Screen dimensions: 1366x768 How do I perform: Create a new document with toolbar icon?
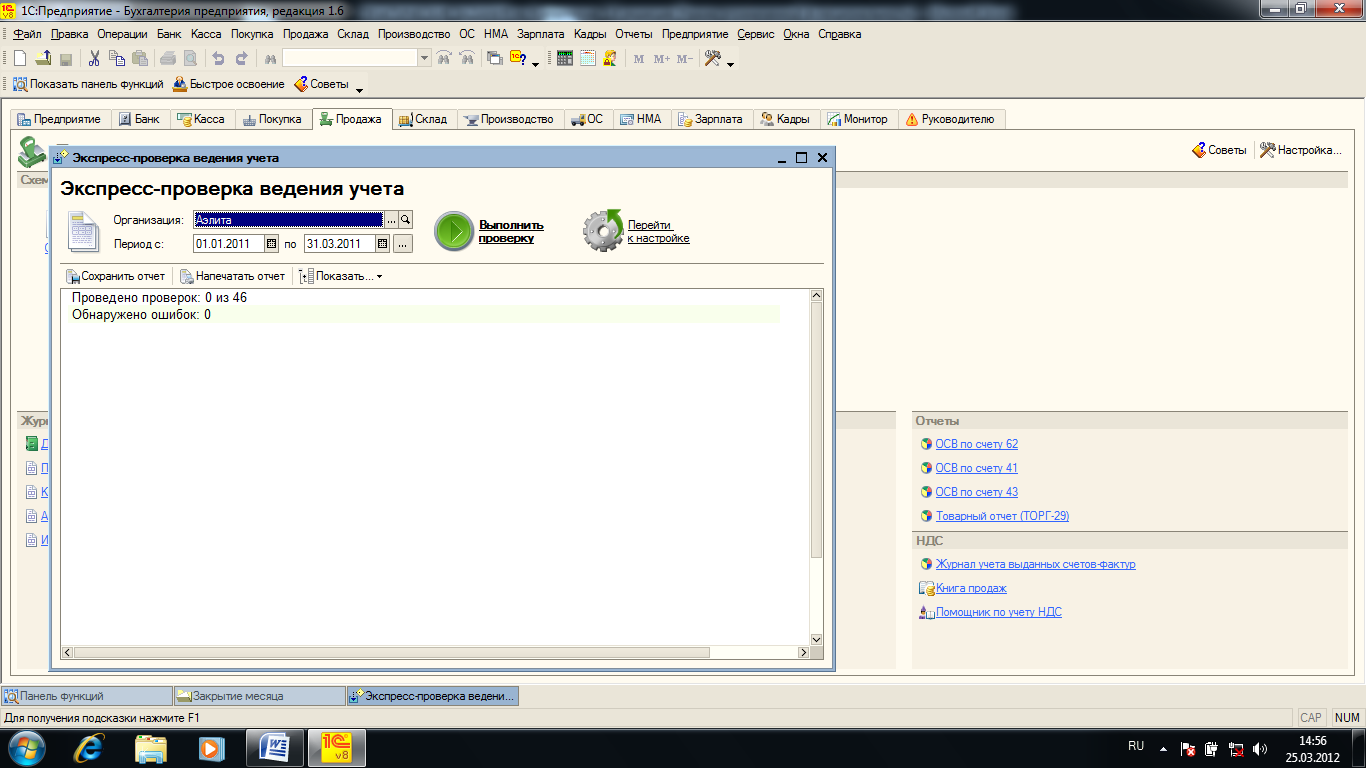click(19, 59)
